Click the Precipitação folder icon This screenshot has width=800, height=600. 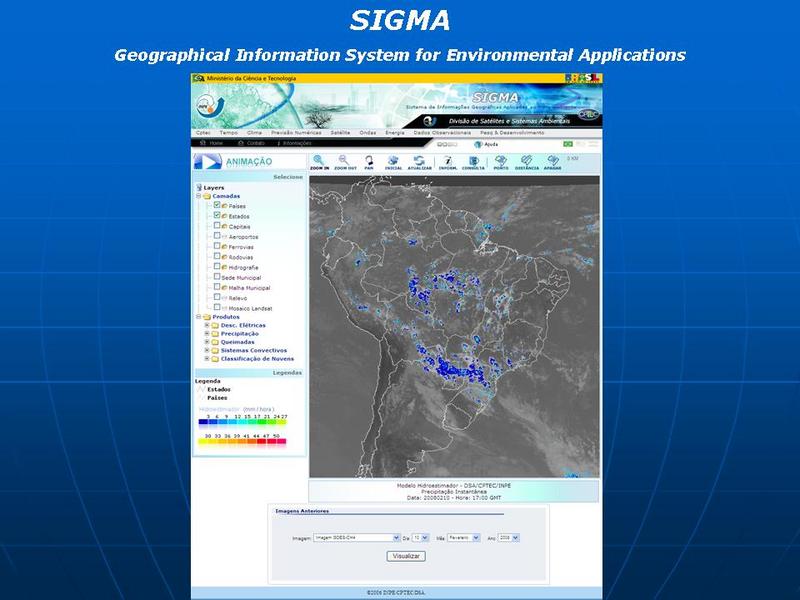[215, 334]
